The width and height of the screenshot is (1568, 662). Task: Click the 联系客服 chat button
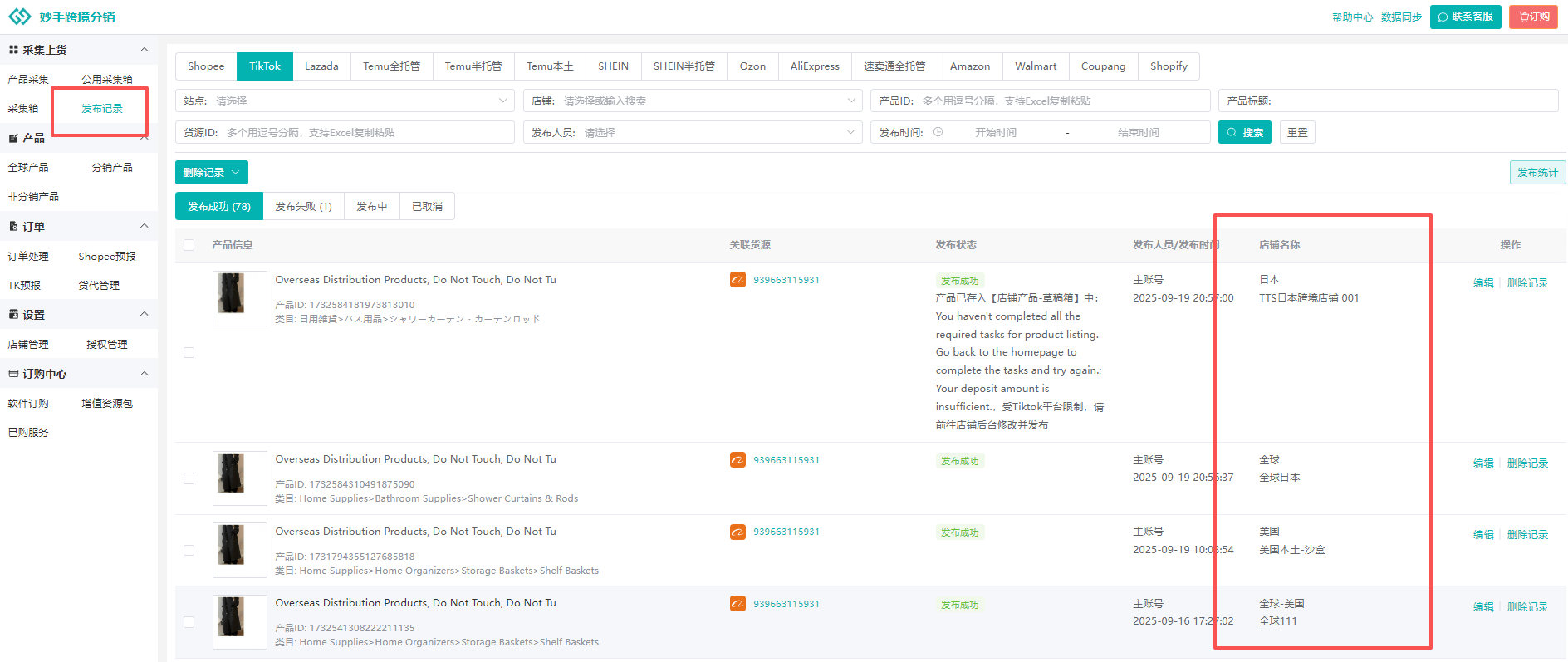click(x=1465, y=17)
